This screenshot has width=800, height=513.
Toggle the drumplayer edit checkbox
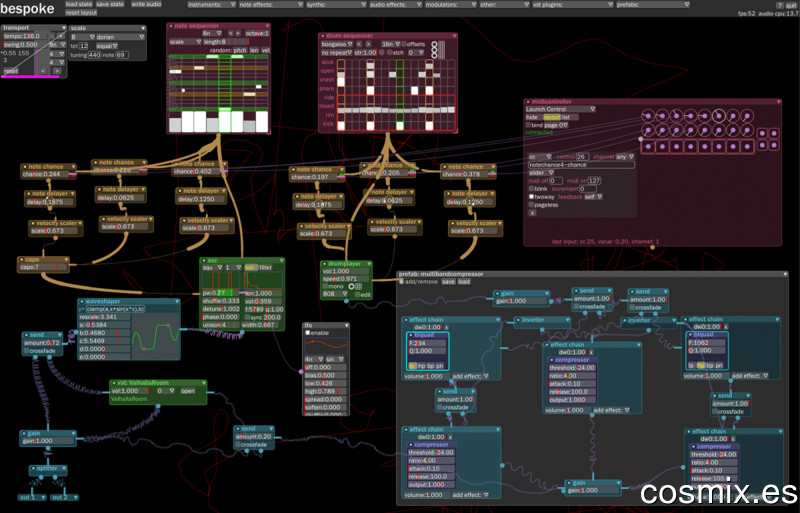pos(358,295)
